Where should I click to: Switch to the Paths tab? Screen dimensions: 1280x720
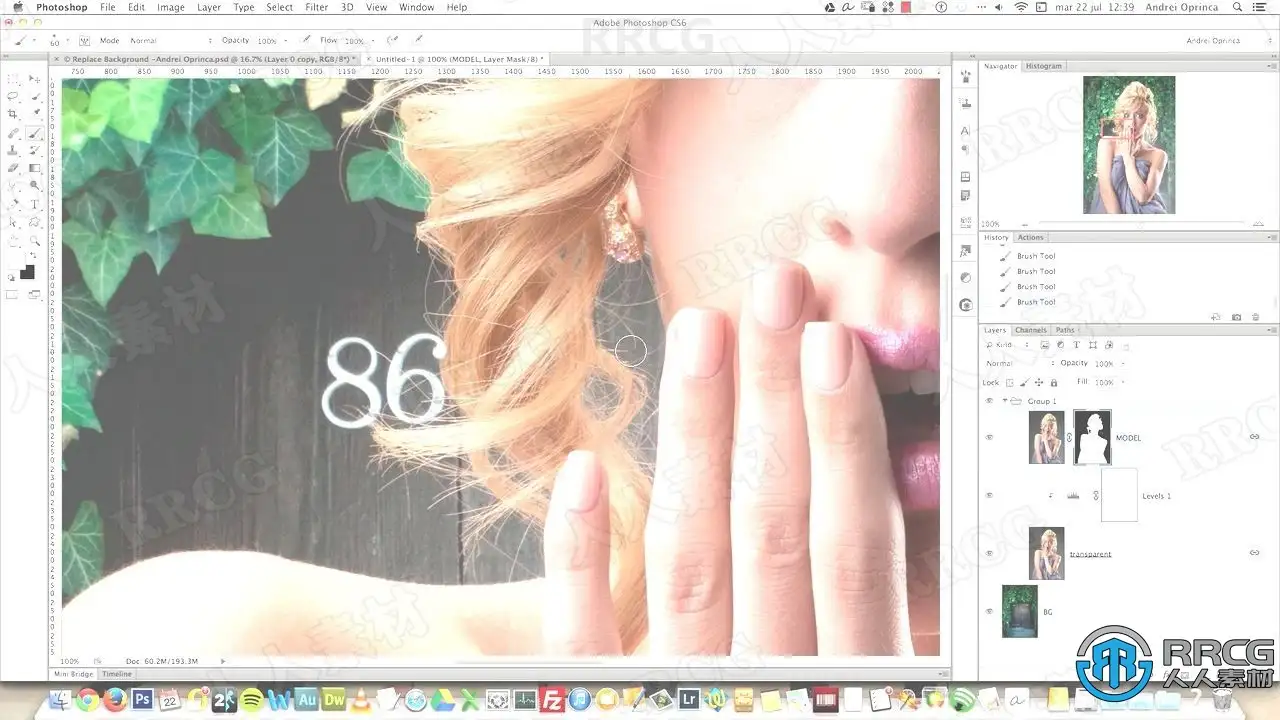click(x=1065, y=330)
